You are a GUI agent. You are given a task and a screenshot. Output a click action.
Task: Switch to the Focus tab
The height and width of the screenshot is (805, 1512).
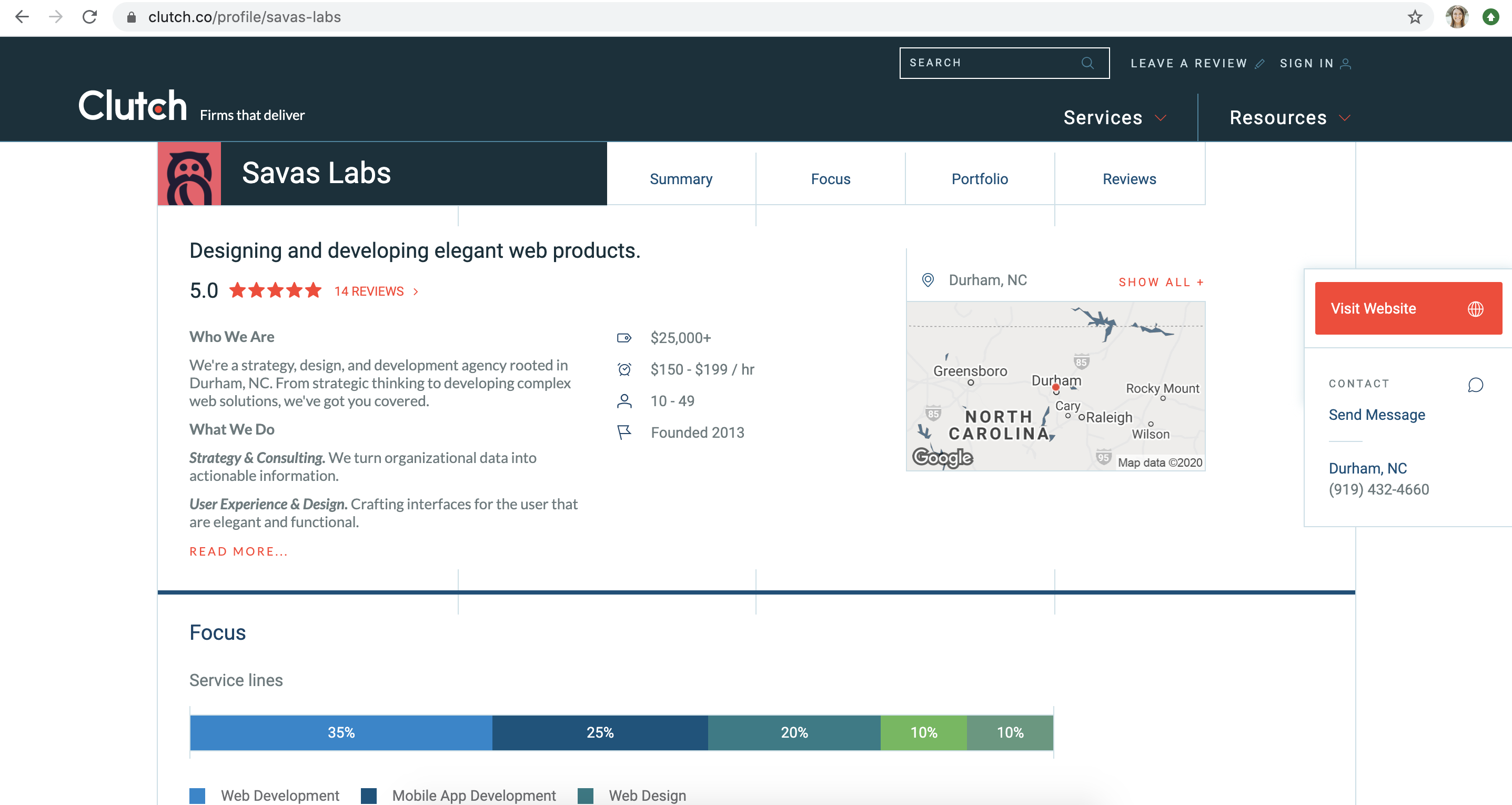tap(831, 179)
